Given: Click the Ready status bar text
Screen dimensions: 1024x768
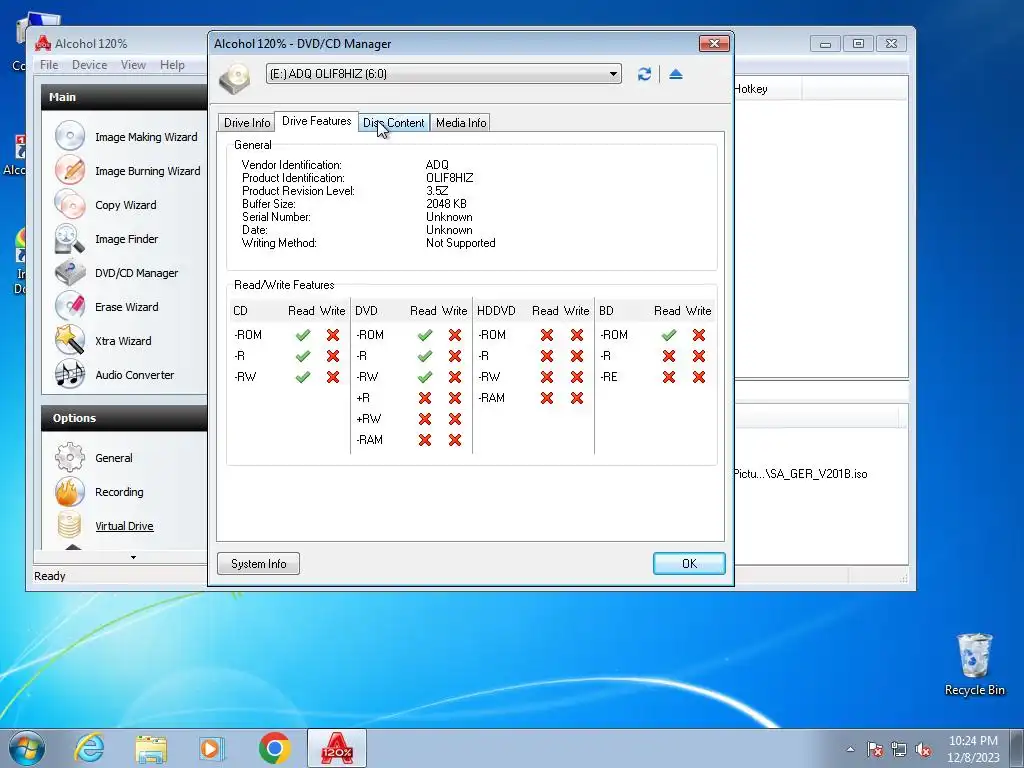Looking at the screenshot, I should (x=50, y=576).
